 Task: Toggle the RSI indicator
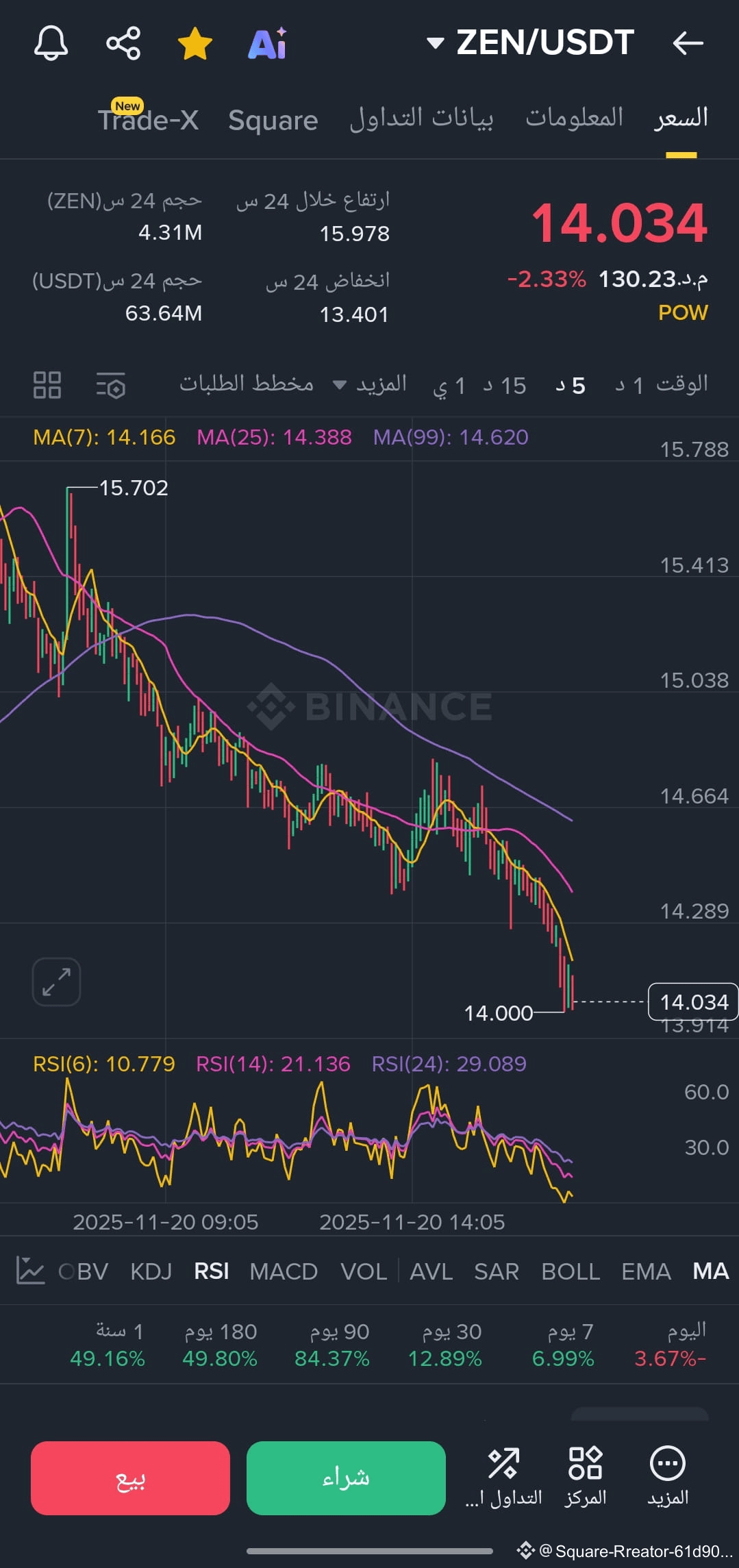212,1271
